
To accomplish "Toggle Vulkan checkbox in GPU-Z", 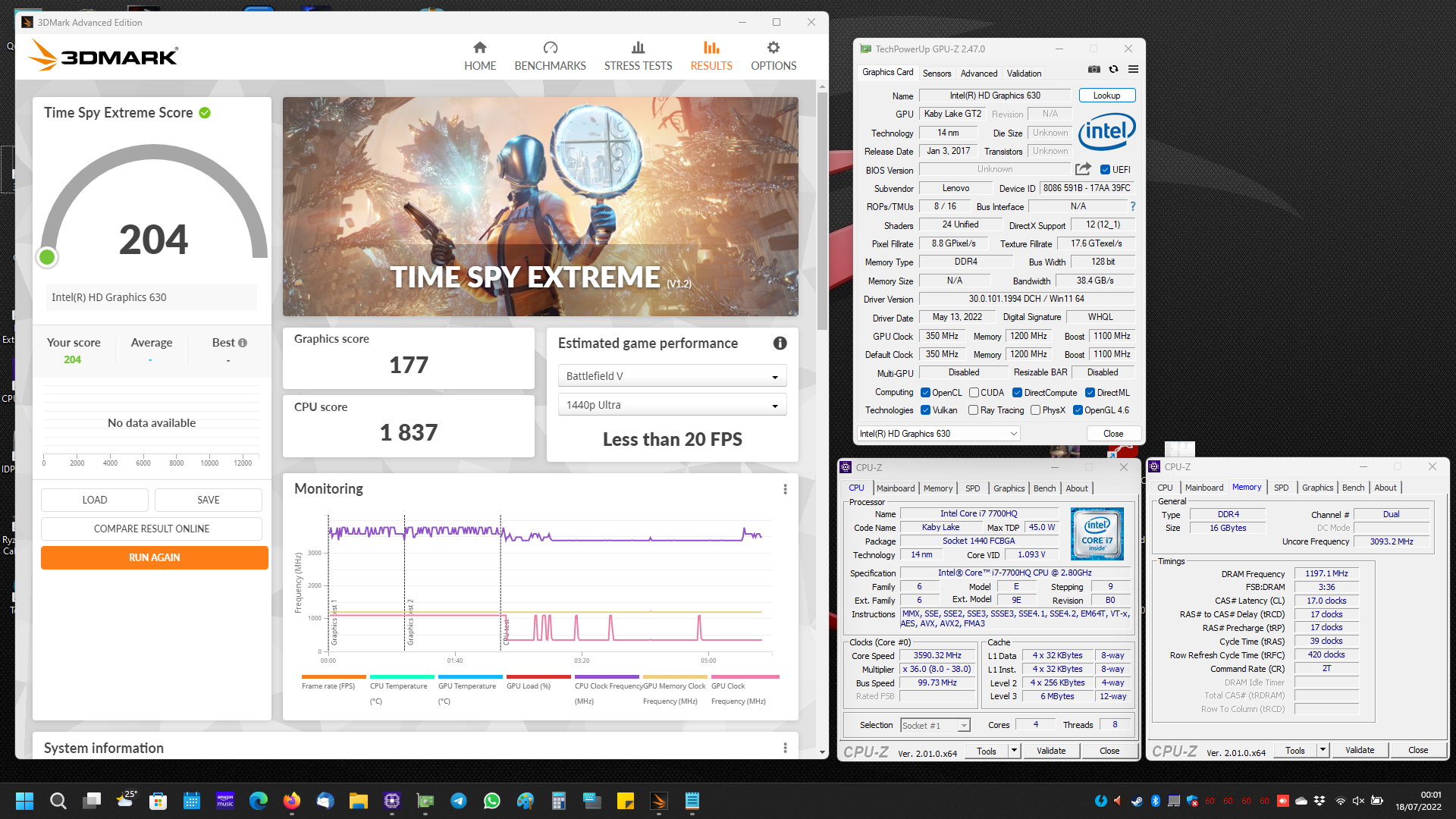I will pos(925,410).
